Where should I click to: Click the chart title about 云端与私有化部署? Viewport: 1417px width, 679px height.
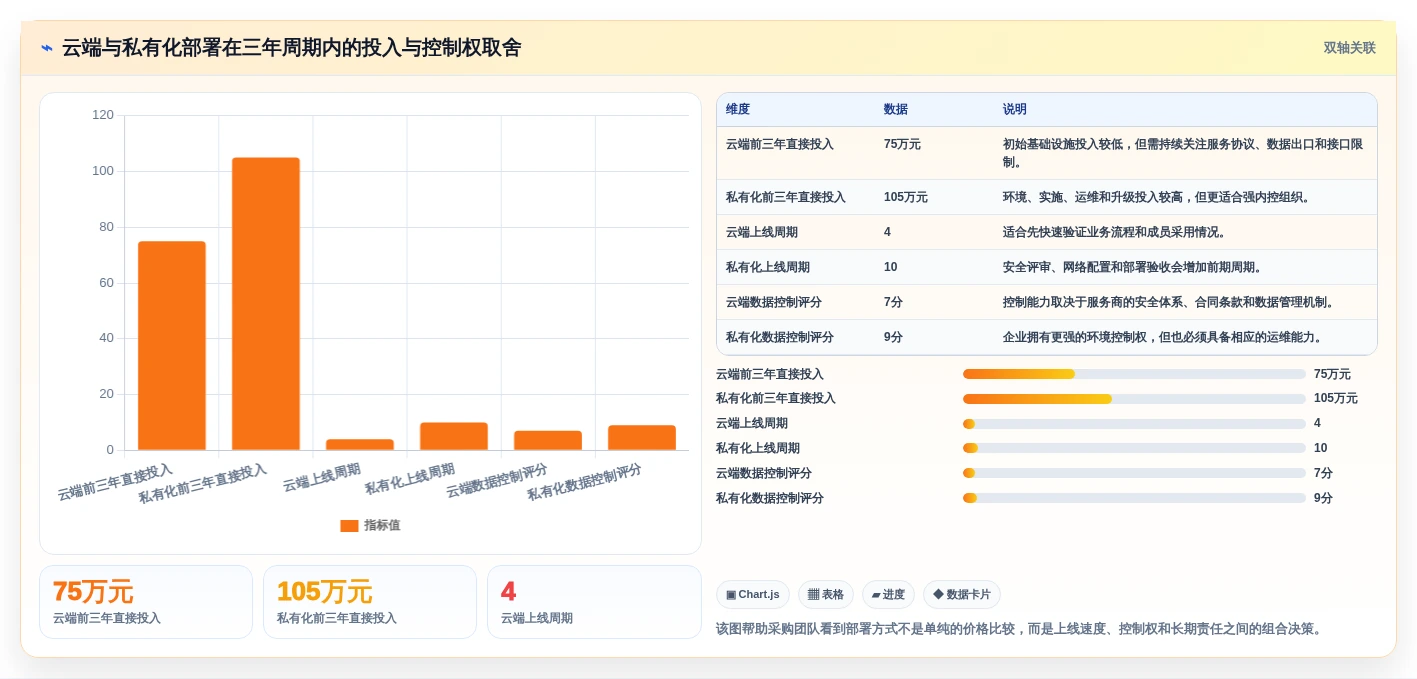coord(291,48)
